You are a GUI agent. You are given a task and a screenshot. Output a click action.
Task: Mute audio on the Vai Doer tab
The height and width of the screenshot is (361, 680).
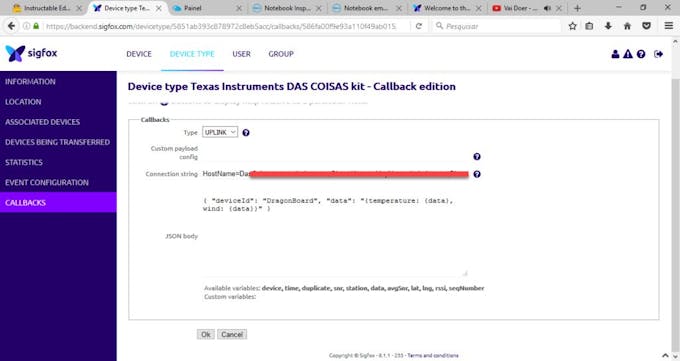pos(547,8)
